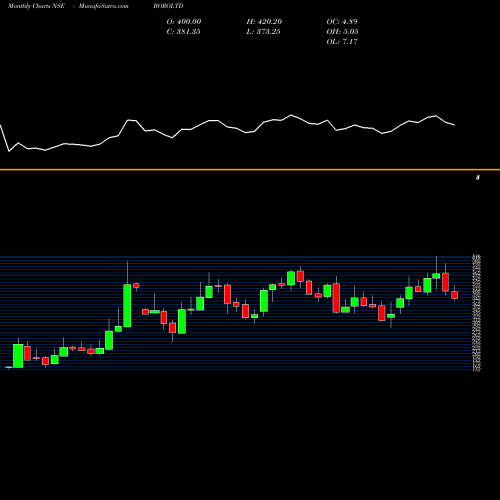Click the high value 'H: 420.20'
The height and width of the screenshot is (500, 500).
264,22
